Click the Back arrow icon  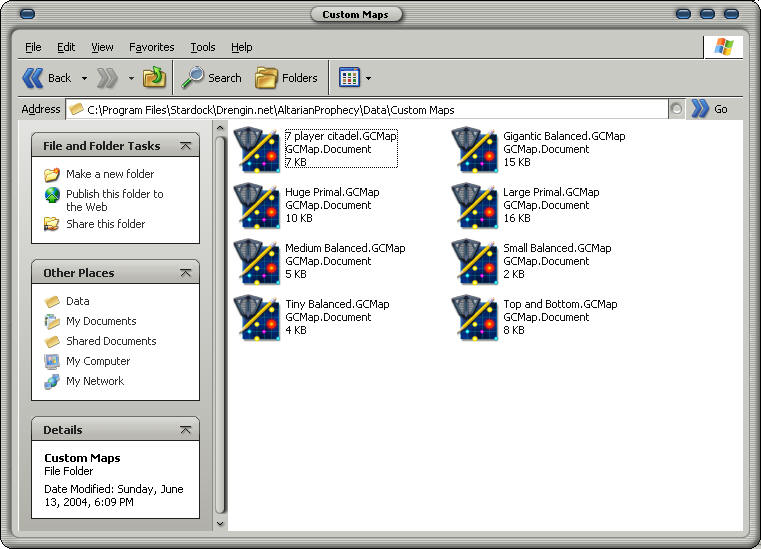coord(33,78)
